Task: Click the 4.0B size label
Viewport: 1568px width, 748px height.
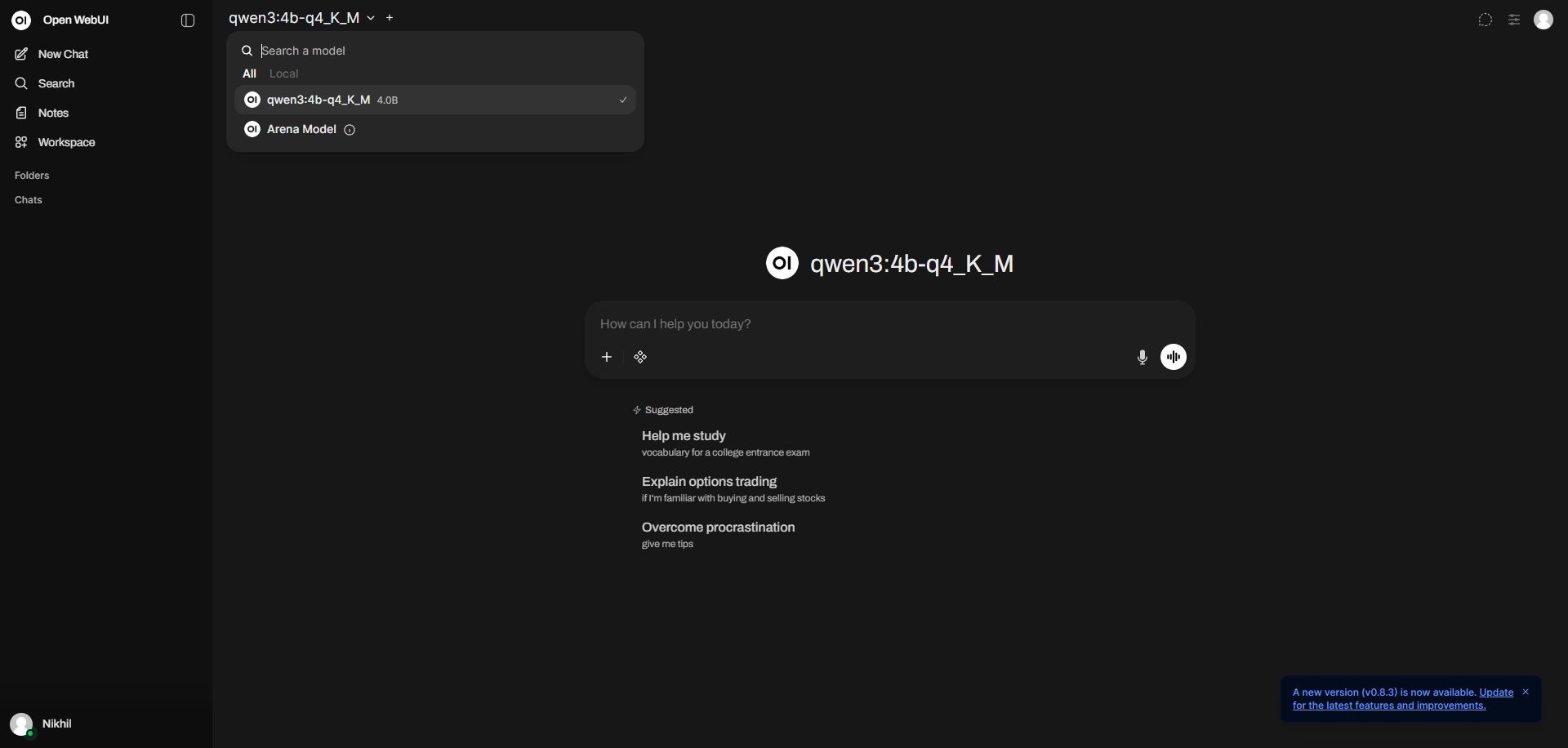Action: click(387, 100)
